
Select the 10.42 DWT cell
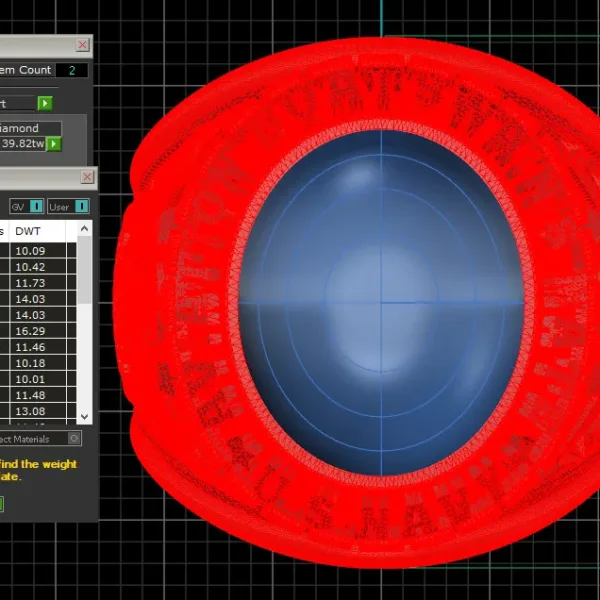tap(38, 267)
